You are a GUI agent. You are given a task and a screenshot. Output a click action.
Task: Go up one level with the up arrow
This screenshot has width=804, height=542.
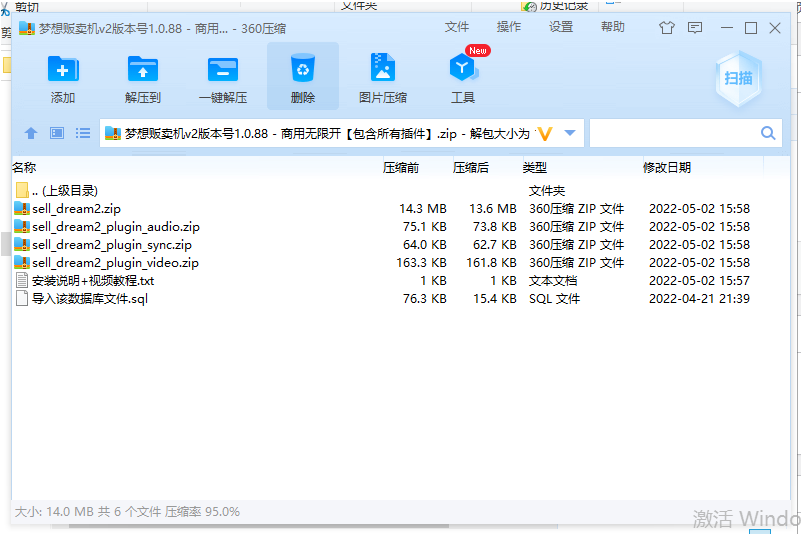[31, 133]
